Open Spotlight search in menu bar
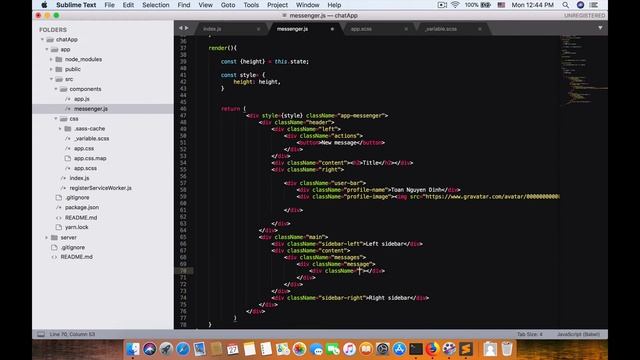Image resolution: width=640 pixels, height=360 pixels. 566,5
